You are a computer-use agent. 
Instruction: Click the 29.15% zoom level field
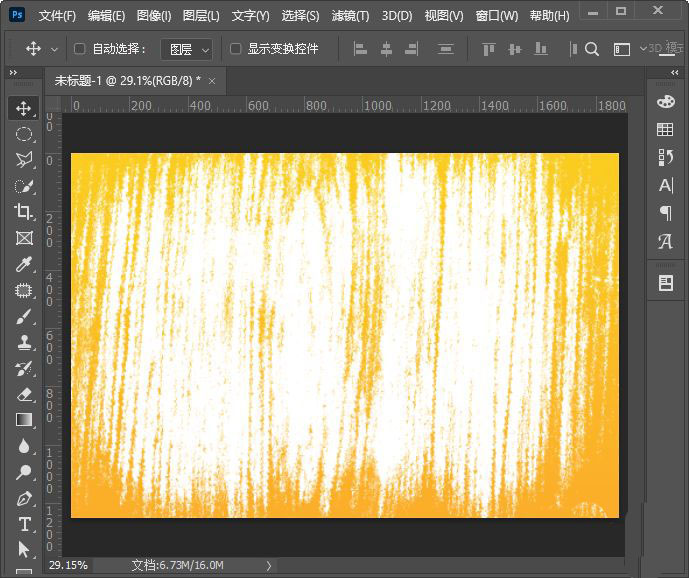click(x=67, y=566)
